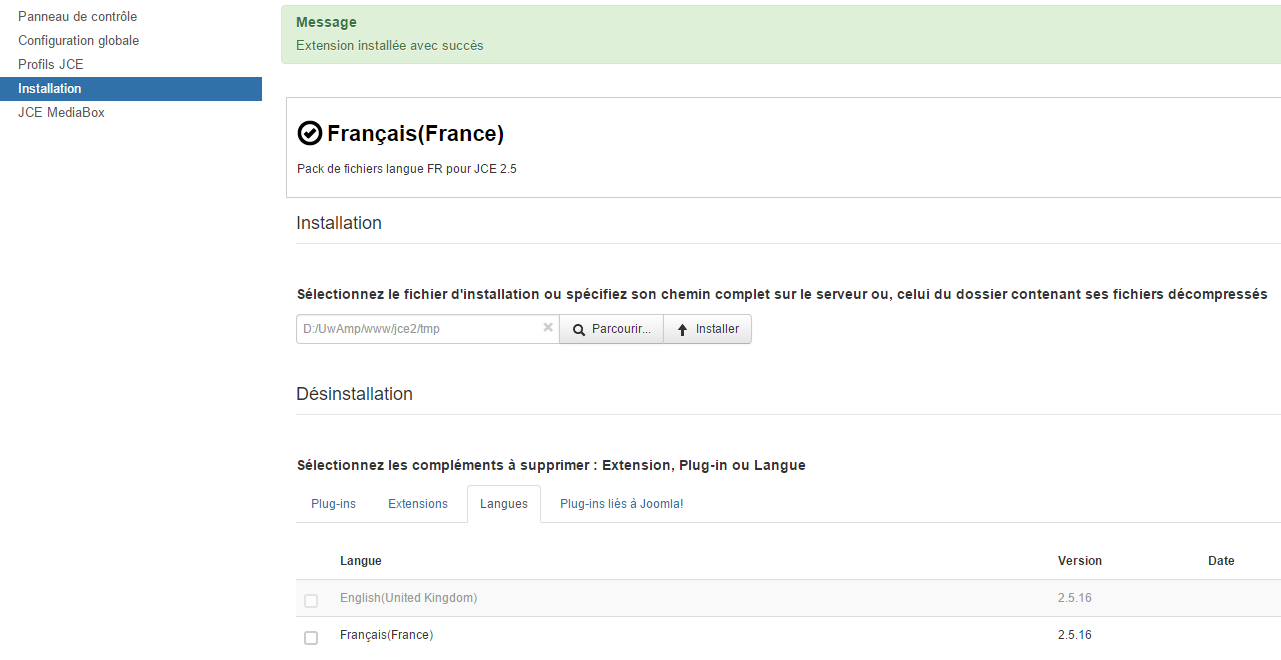The height and width of the screenshot is (660, 1281).
Task: Open JCE MediaBox in the sidebar
Action: pyautogui.click(x=60, y=112)
